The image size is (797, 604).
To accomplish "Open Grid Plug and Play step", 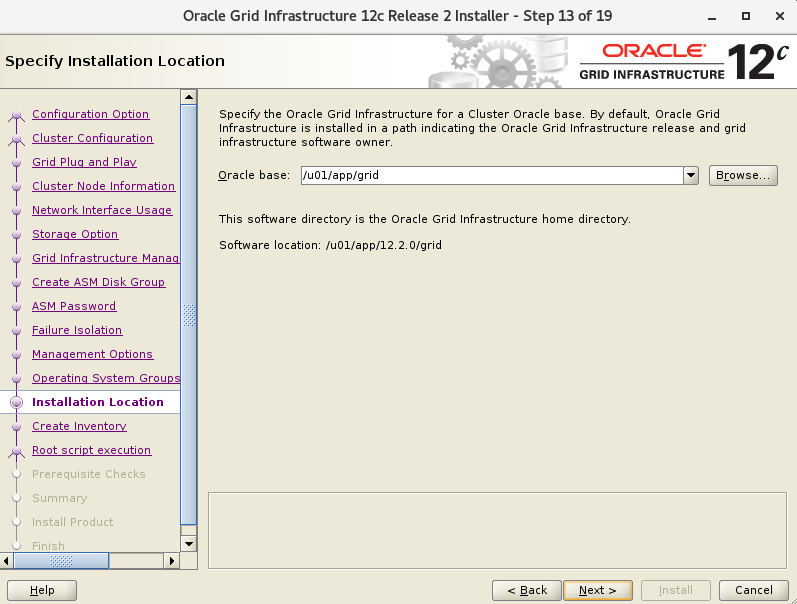I will [84, 162].
